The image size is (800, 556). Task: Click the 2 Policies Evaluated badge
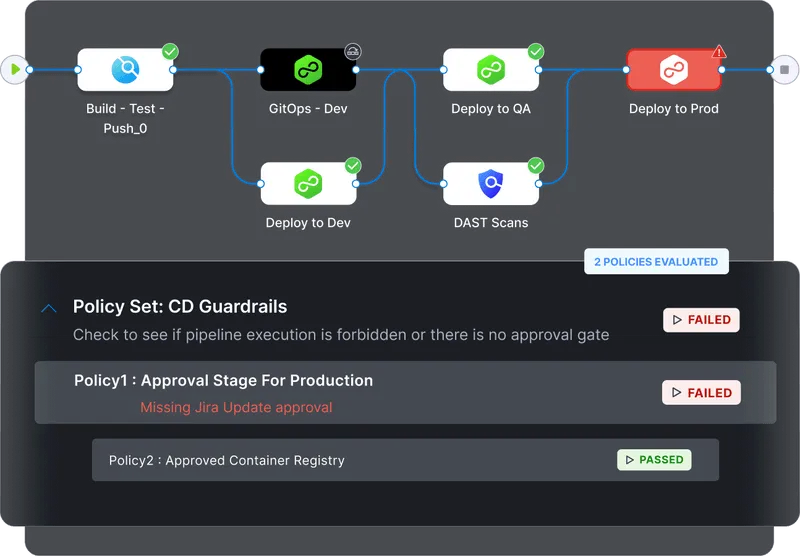[x=656, y=262]
